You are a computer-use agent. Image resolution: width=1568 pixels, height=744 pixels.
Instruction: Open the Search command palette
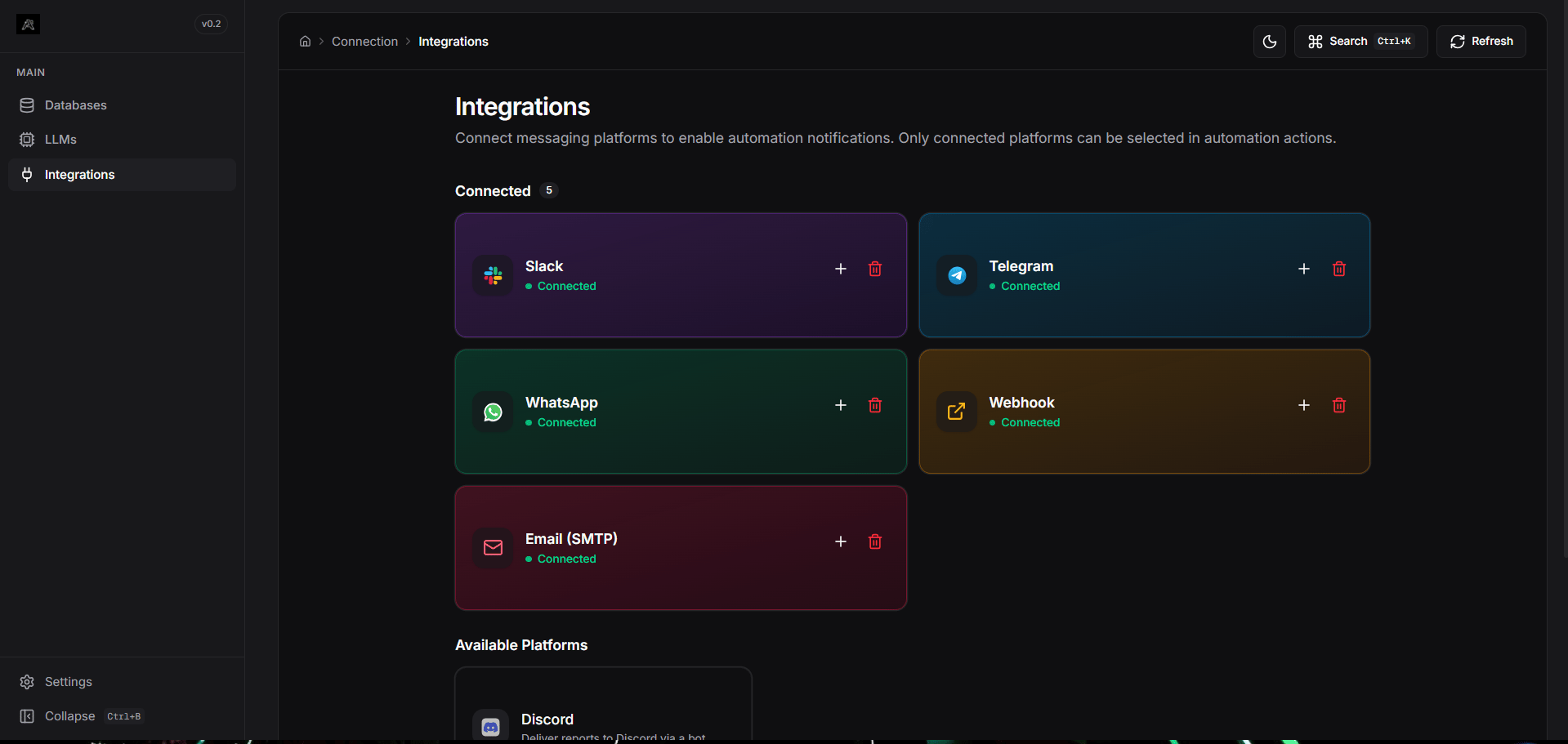pyautogui.click(x=1360, y=42)
